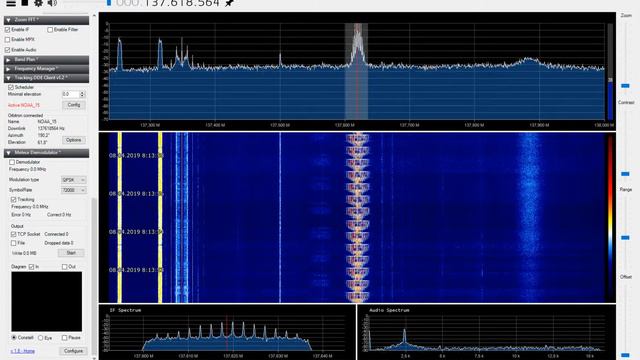Click the stop radio button icon

click(x=25, y=2)
